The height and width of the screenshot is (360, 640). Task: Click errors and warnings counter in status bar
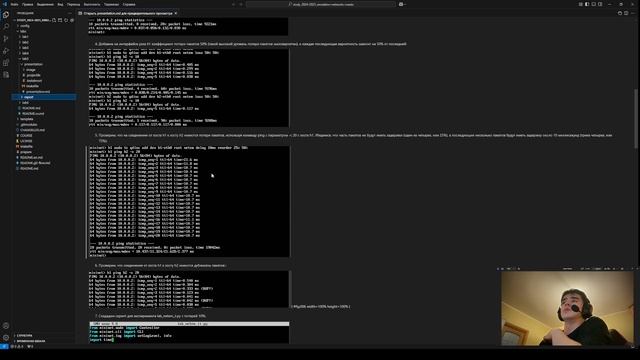[17, 346]
